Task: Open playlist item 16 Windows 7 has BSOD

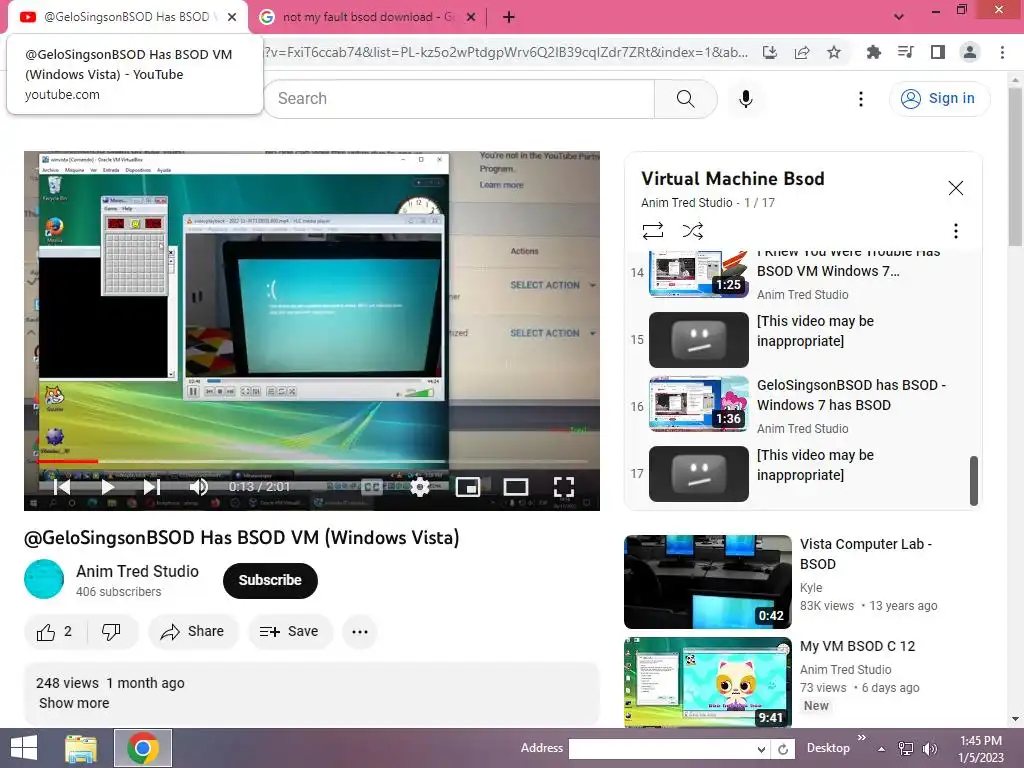Action: point(797,406)
